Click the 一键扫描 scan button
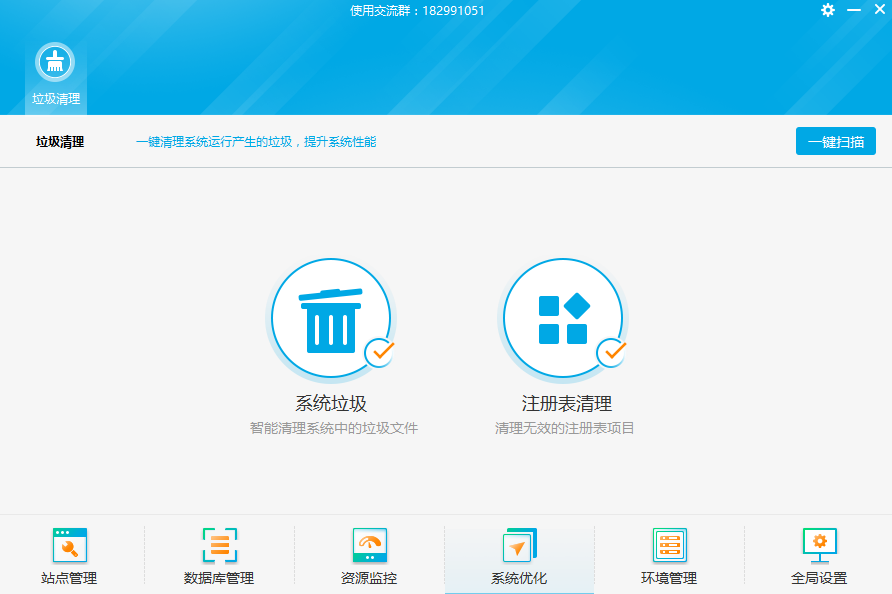Image resolution: width=892 pixels, height=594 pixels. coord(835,141)
